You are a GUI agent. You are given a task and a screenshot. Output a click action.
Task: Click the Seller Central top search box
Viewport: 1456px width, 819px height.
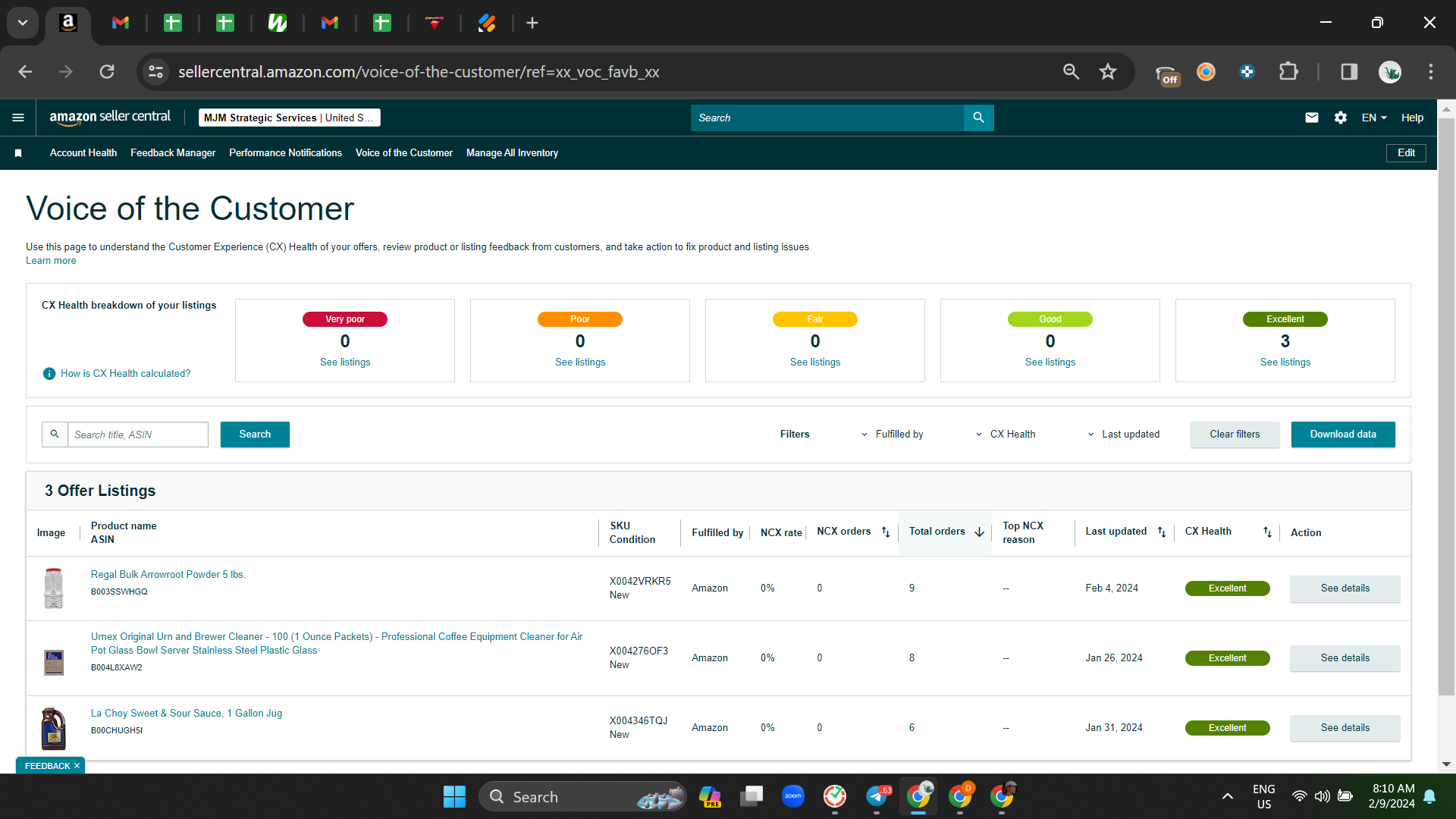[827, 118]
